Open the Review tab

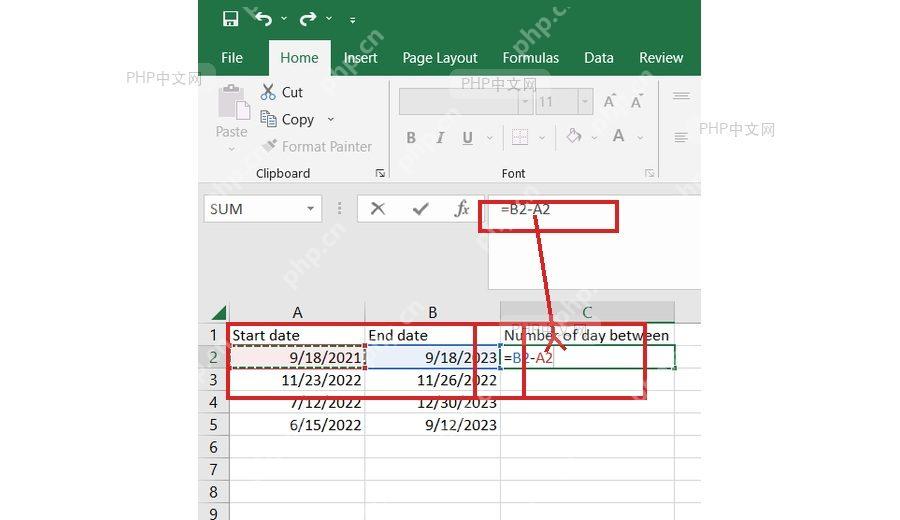661,58
